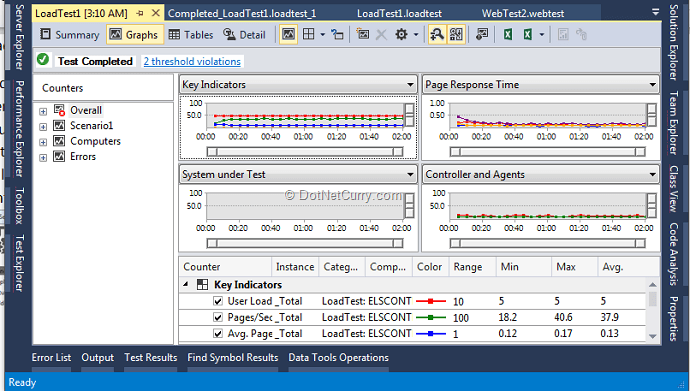The image size is (690, 391).
Task: Switch to the Completed_LoadTest1.loadtest_1 tab
Action: (242, 14)
